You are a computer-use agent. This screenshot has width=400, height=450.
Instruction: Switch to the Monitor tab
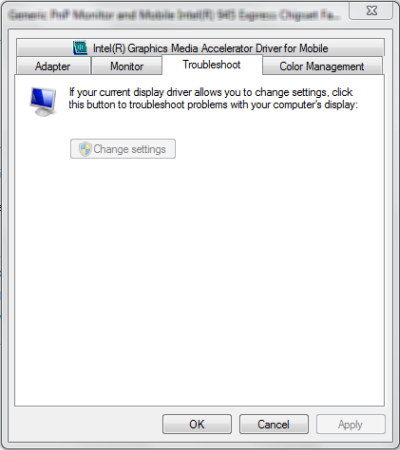coord(127,66)
